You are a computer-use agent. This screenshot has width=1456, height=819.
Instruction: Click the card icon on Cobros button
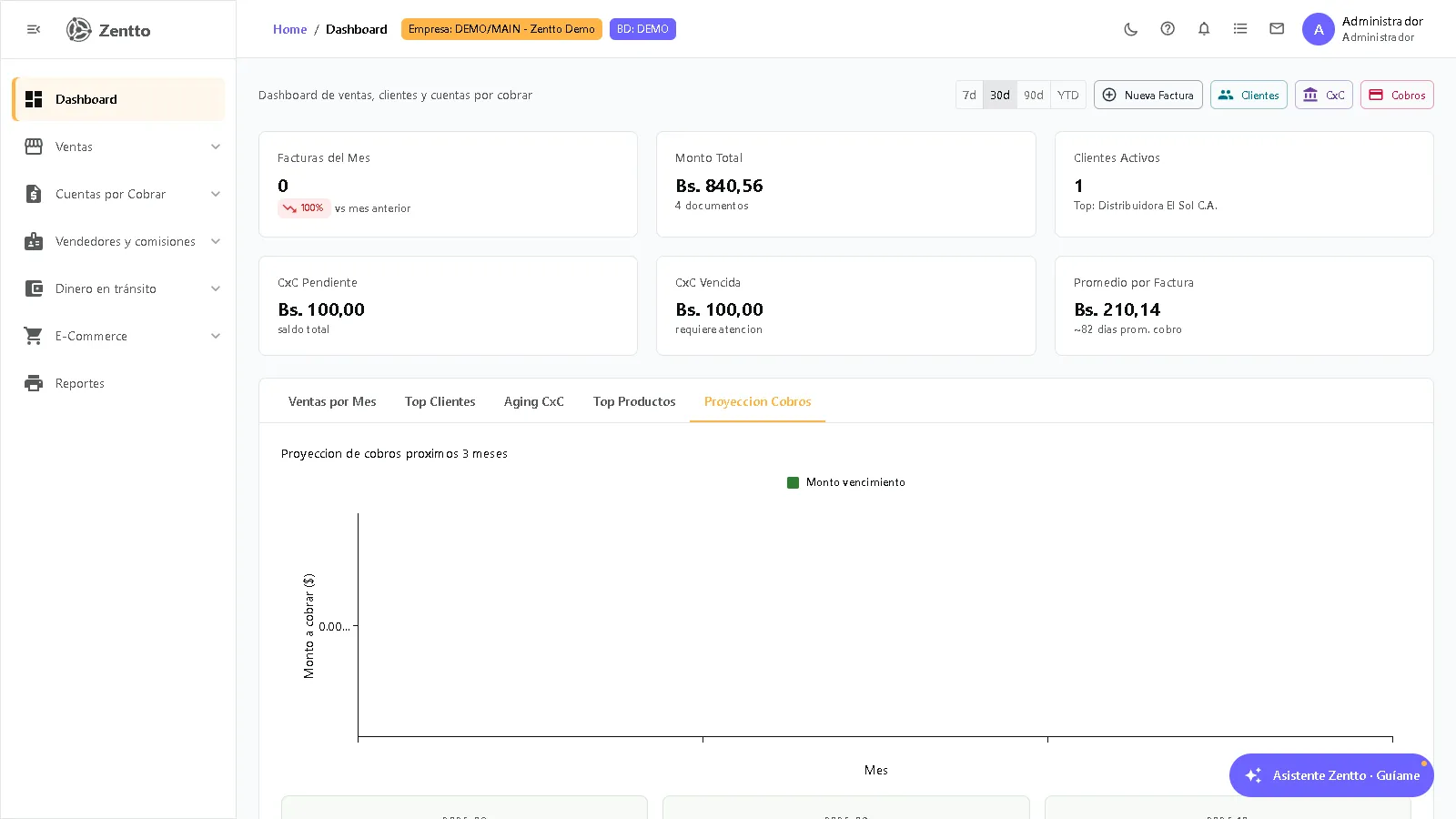pyautogui.click(x=1376, y=95)
